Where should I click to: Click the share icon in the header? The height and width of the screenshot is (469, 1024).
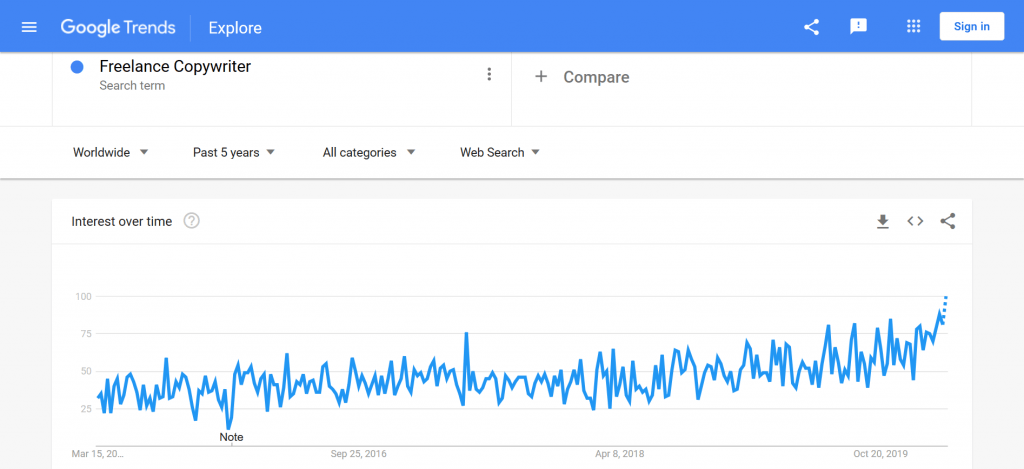[812, 27]
